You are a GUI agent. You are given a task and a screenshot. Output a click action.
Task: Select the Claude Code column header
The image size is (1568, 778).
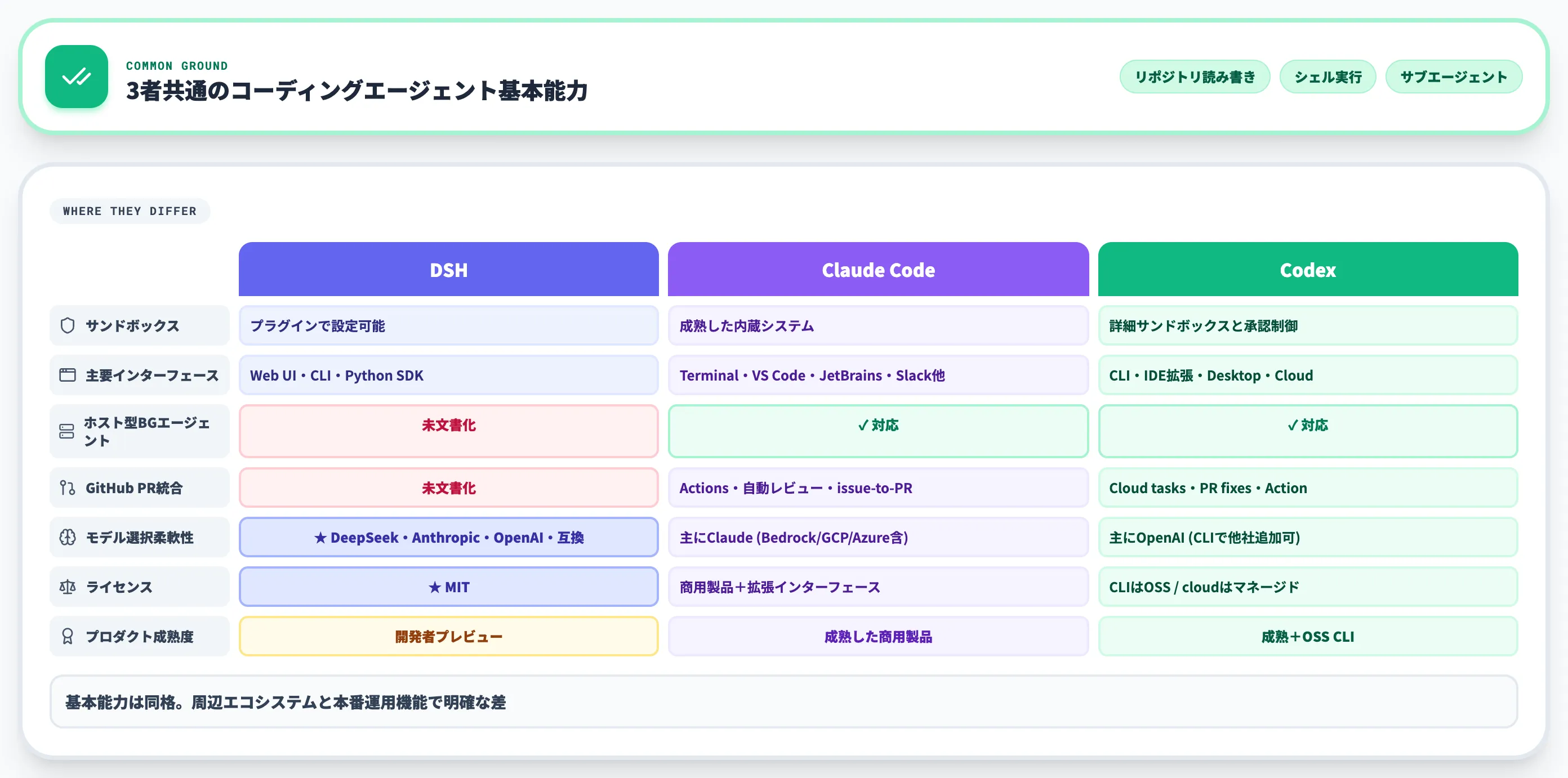879,270
